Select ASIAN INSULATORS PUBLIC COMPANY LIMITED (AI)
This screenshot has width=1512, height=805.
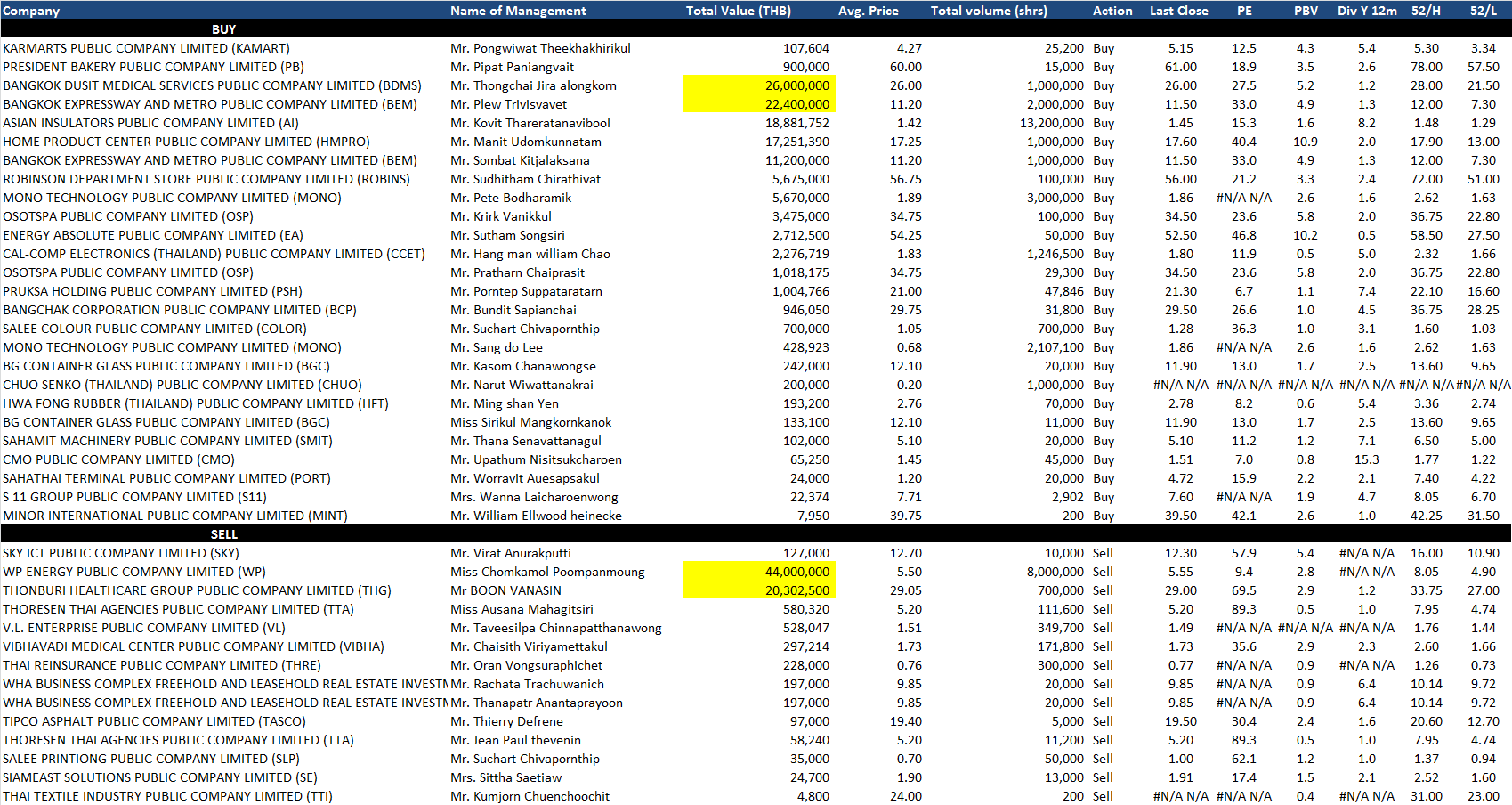150,123
